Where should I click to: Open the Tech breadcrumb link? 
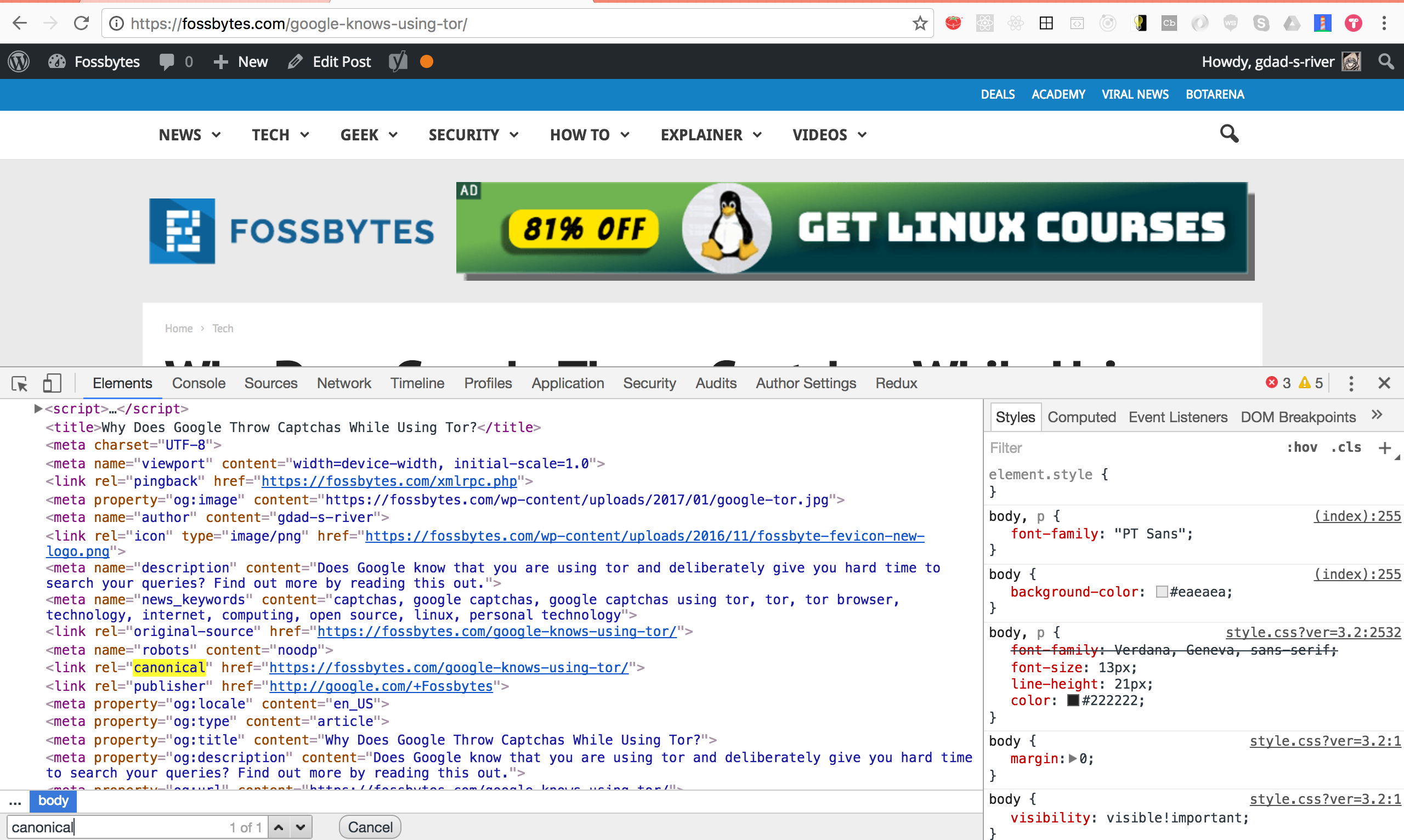pyautogui.click(x=223, y=328)
